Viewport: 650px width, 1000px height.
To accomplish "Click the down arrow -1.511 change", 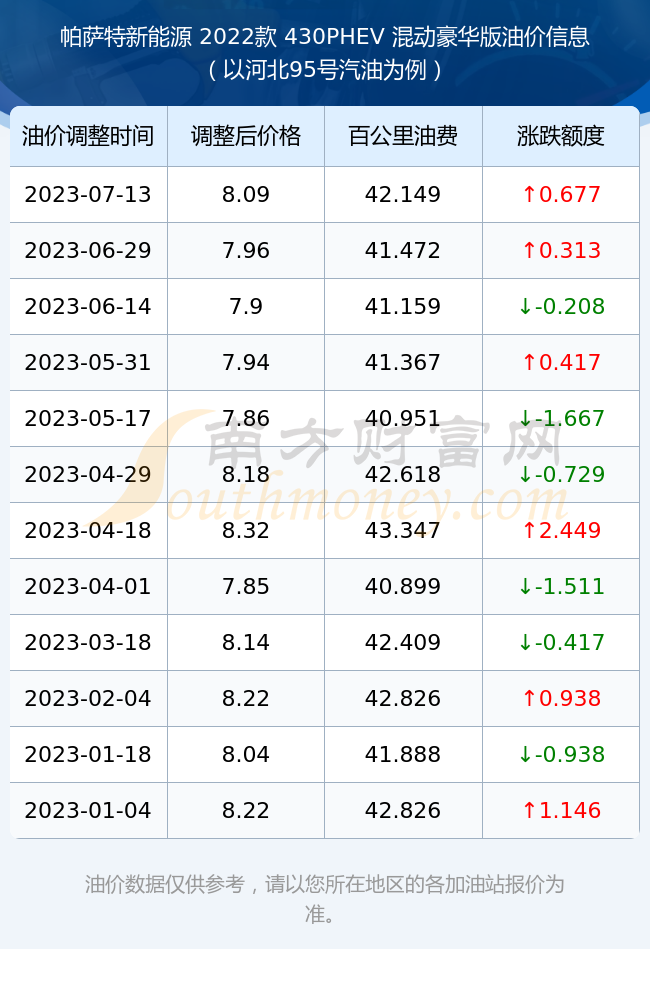I will coord(561,587).
